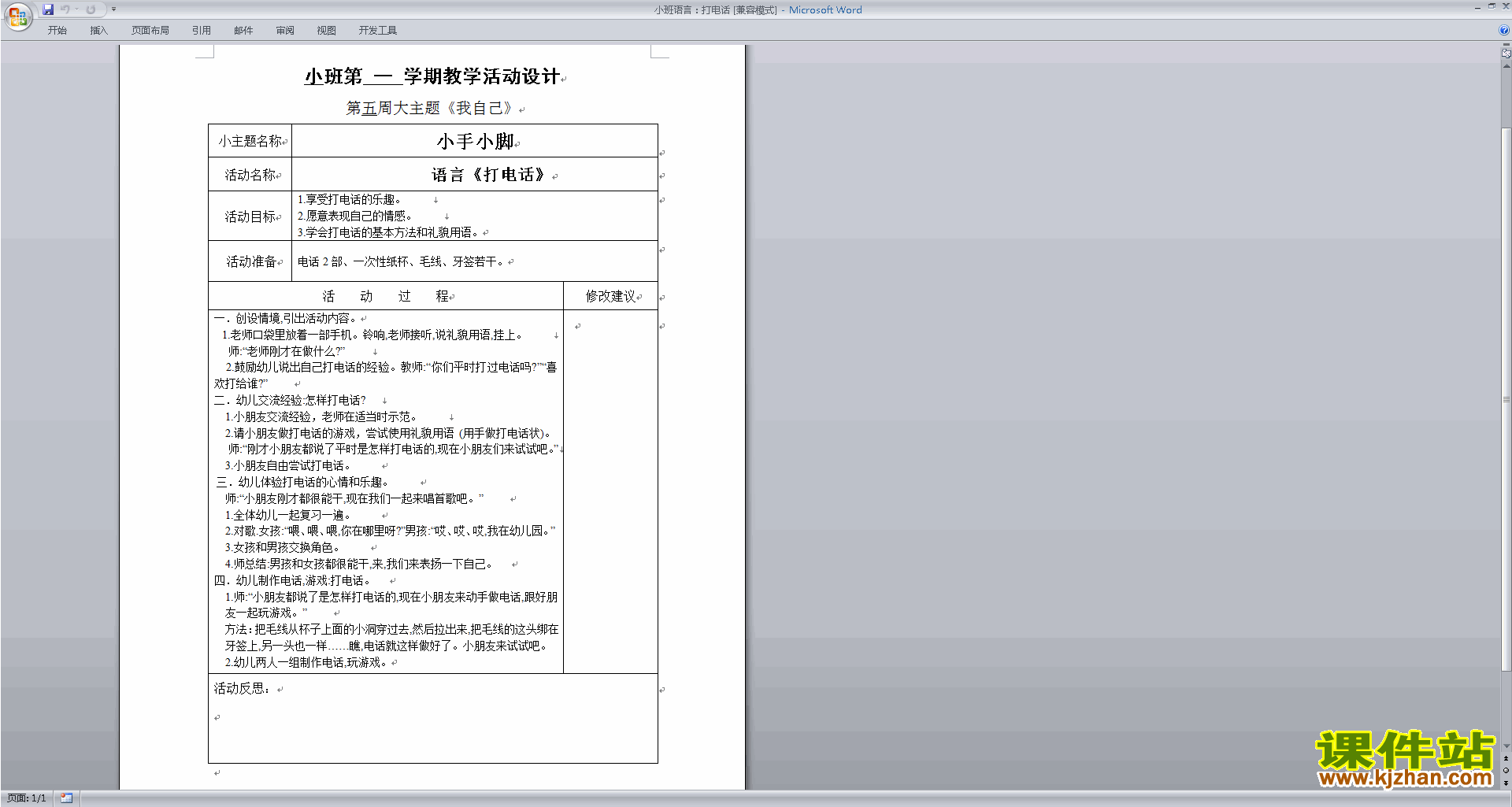Viewport: 1512px width, 807px height.
Task: Click the Previous Page double-up arrow
Action: (1506, 758)
